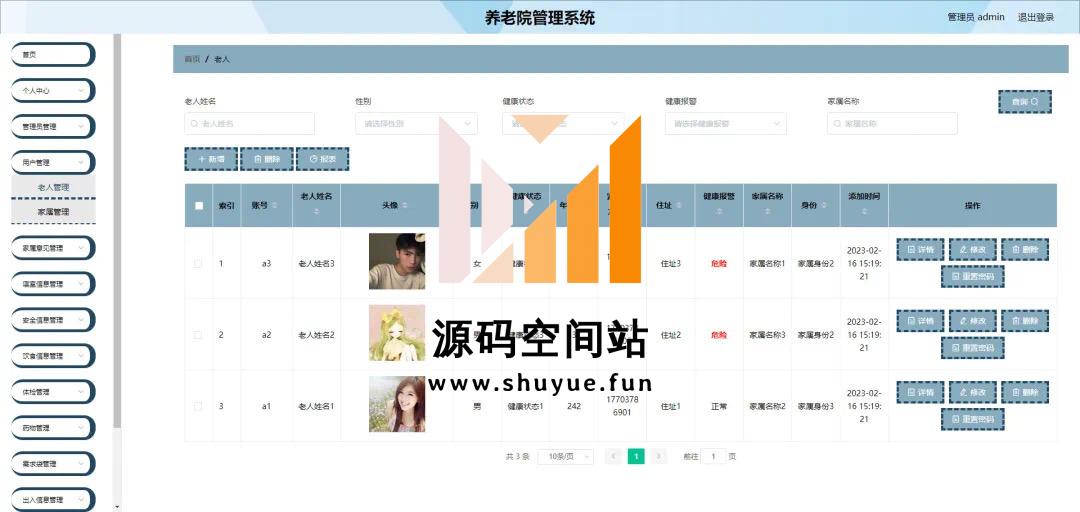Click the red 危险 cell in row a3

pyautogui.click(x=718, y=264)
